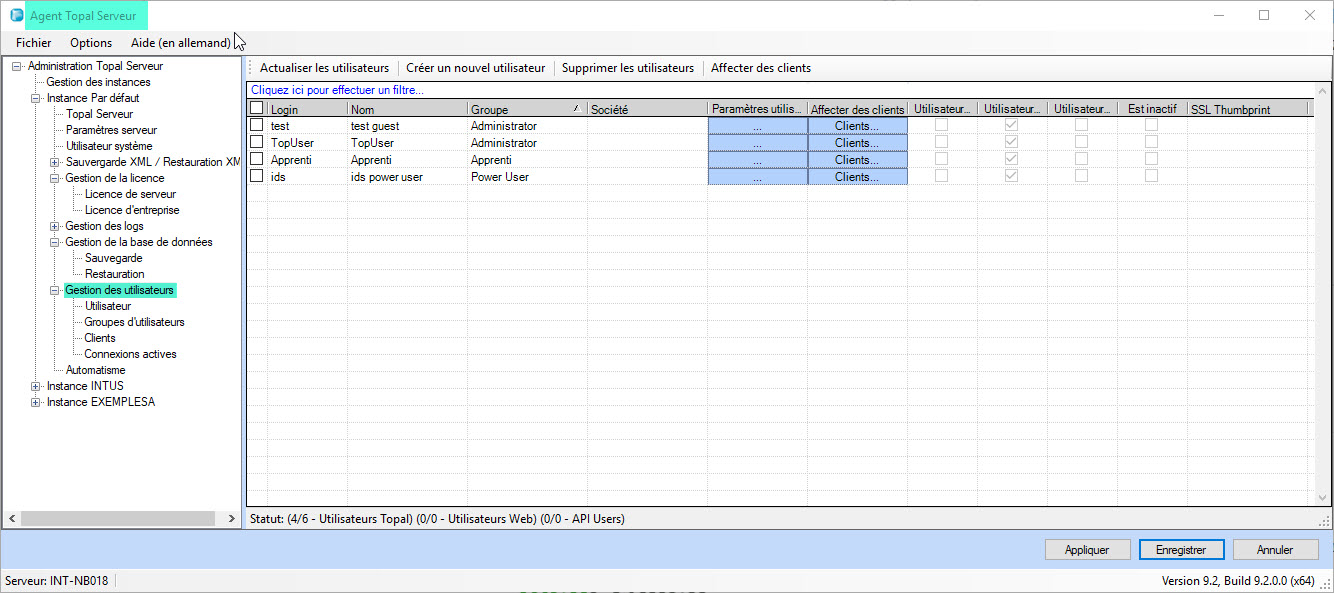The image size is (1334, 593).
Task: Toggle the select-all checkbox in grid header
Action: [257, 109]
